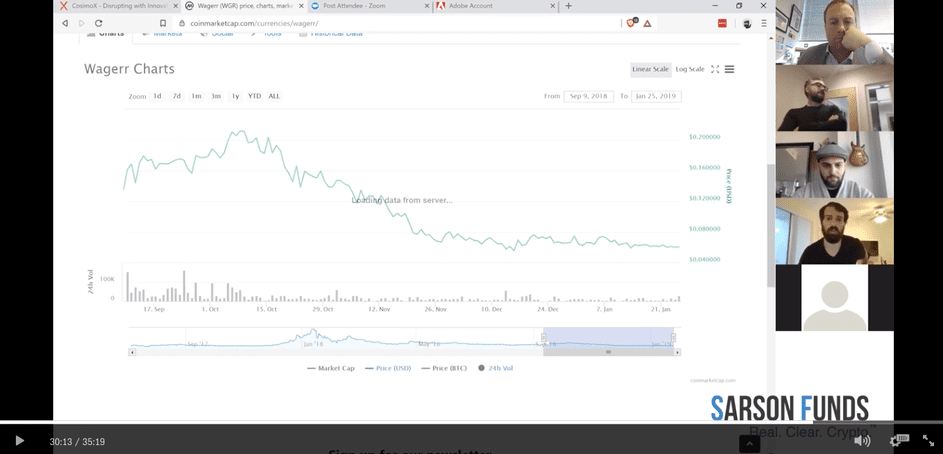The width and height of the screenshot is (943, 454).
Task: Click the video progress bar
Action: point(472,422)
